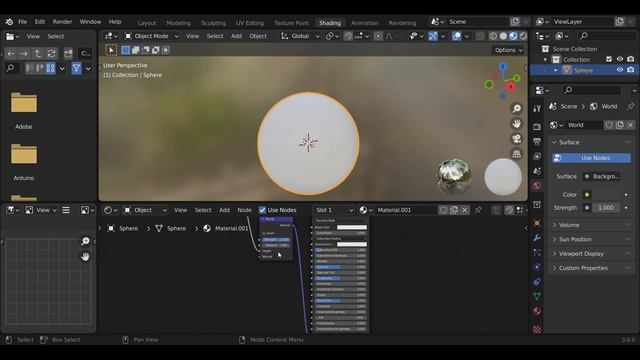Select solid viewport shading

(x=503, y=36)
